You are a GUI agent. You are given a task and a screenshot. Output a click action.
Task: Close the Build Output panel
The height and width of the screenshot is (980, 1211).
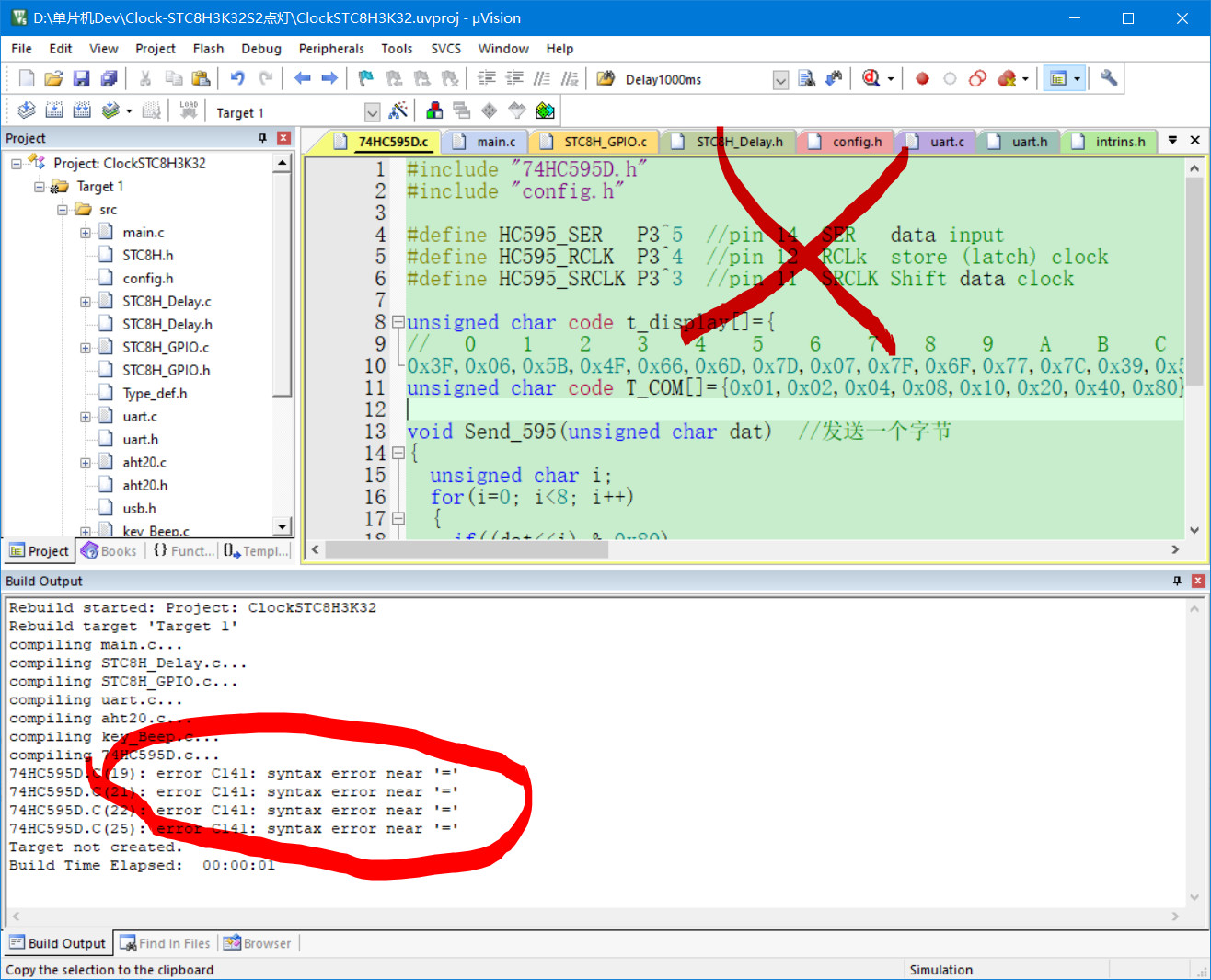pyautogui.click(x=1198, y=581)
